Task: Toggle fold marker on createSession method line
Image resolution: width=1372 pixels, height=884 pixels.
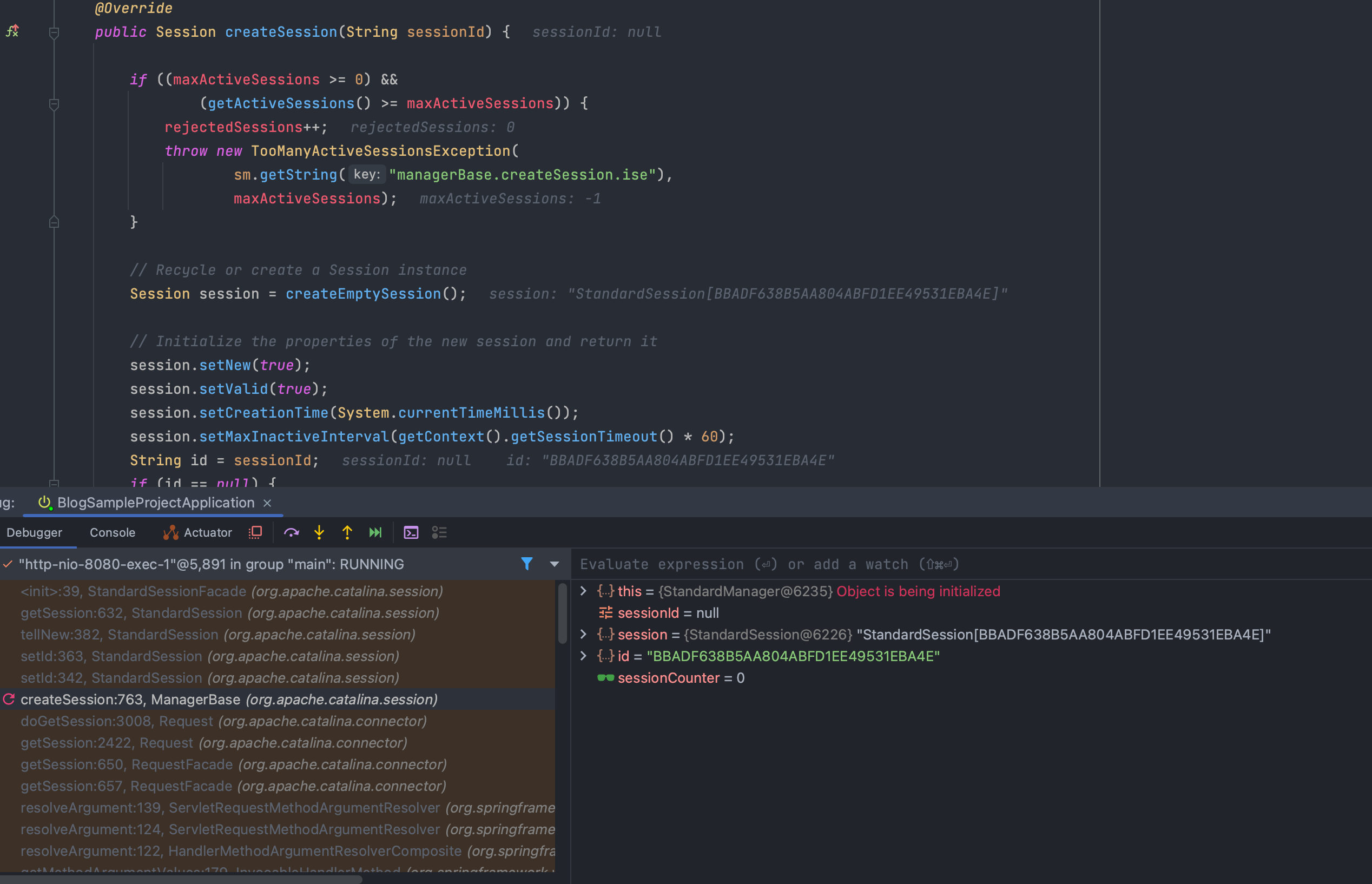Action: [x=54, y=32]
